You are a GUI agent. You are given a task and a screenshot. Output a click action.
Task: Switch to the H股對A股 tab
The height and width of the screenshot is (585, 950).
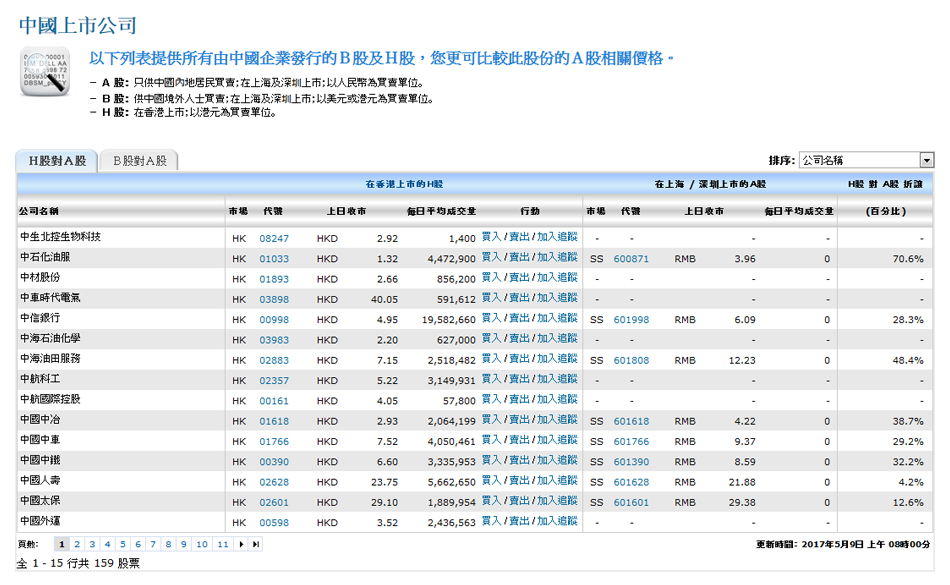tap(57, 161)
